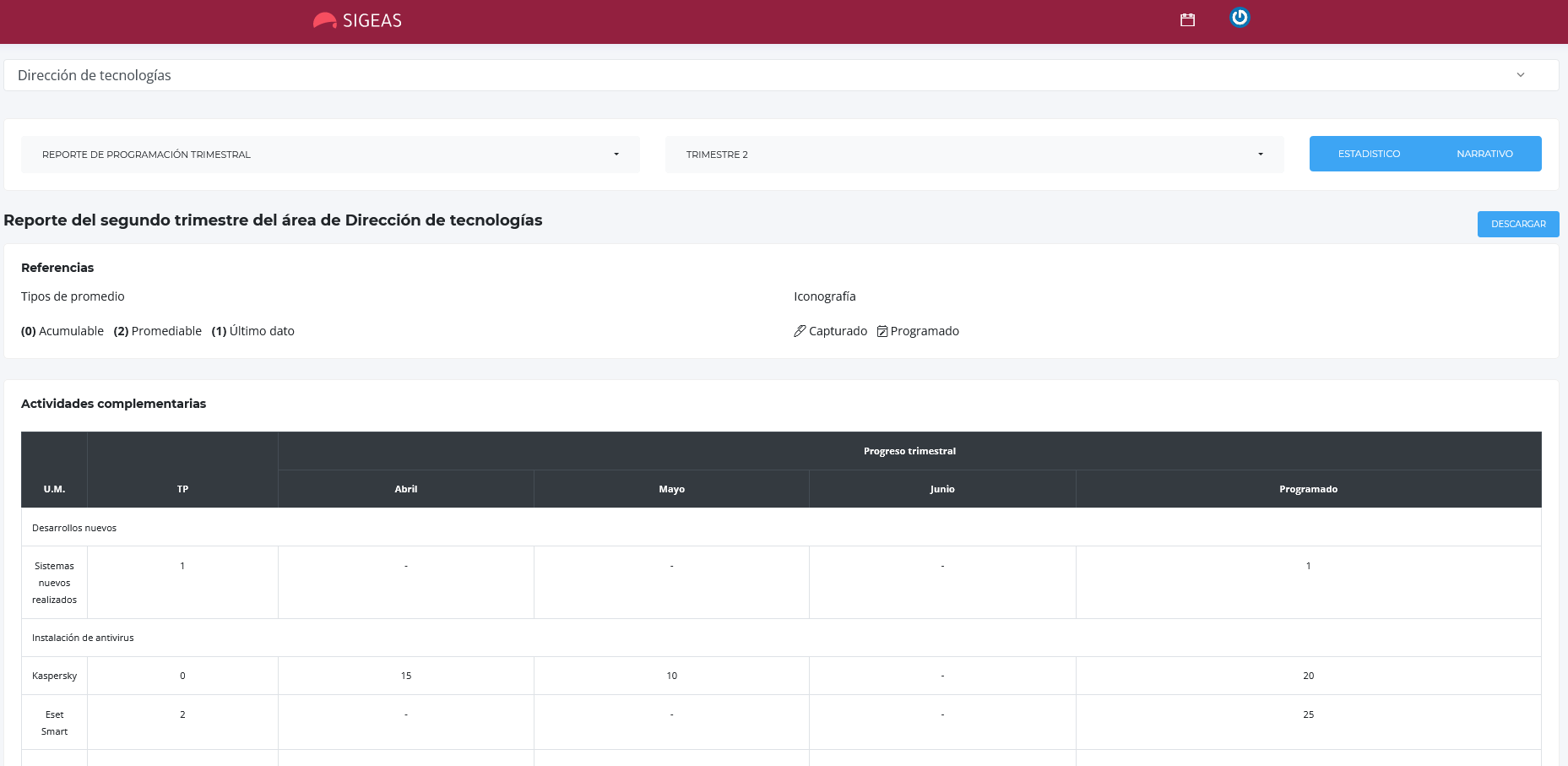Click the Sistemas nuevos realizados cell
1568x766 pixels.
point(54,583)
